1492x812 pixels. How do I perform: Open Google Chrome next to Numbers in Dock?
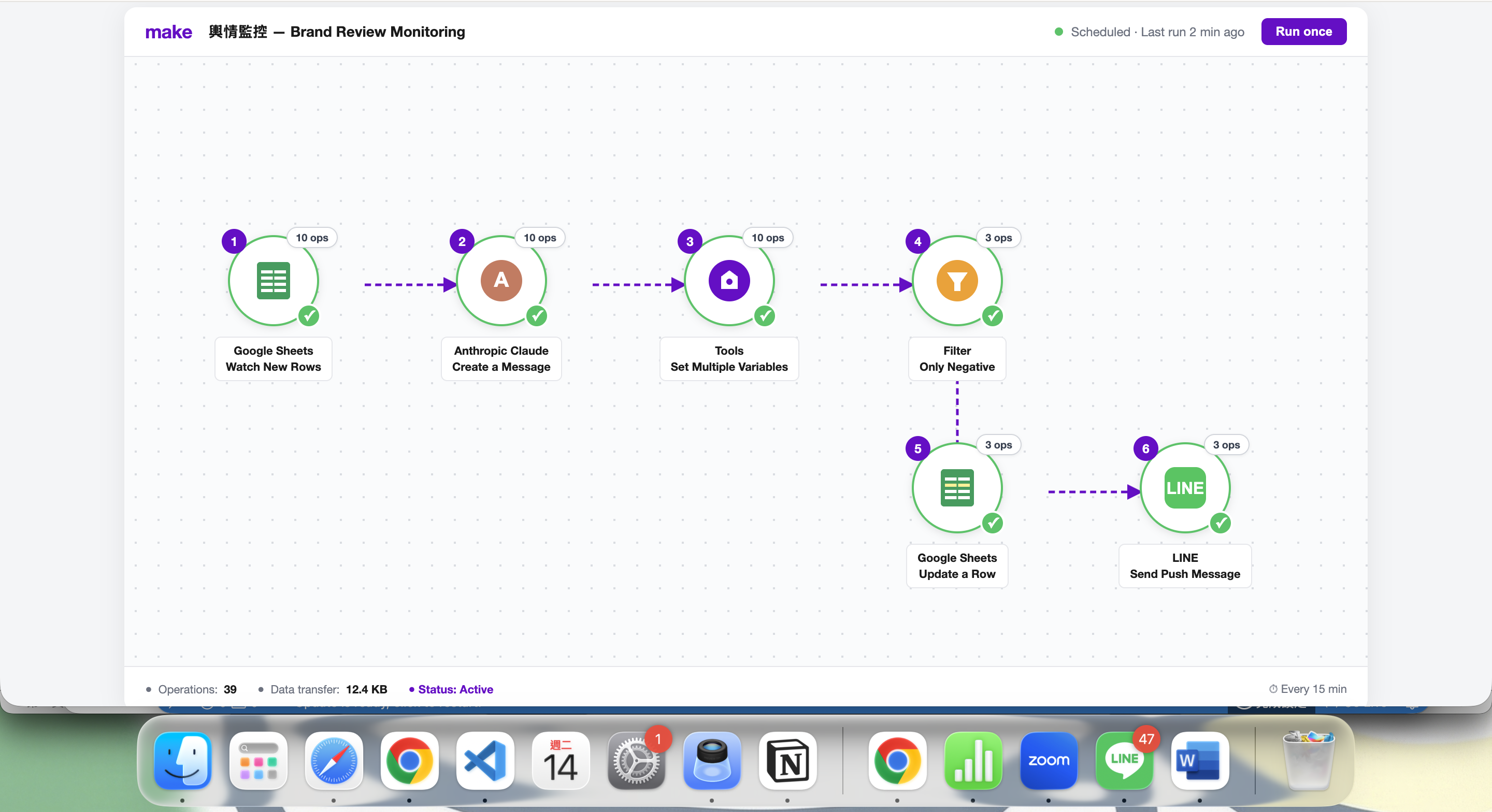897,760
